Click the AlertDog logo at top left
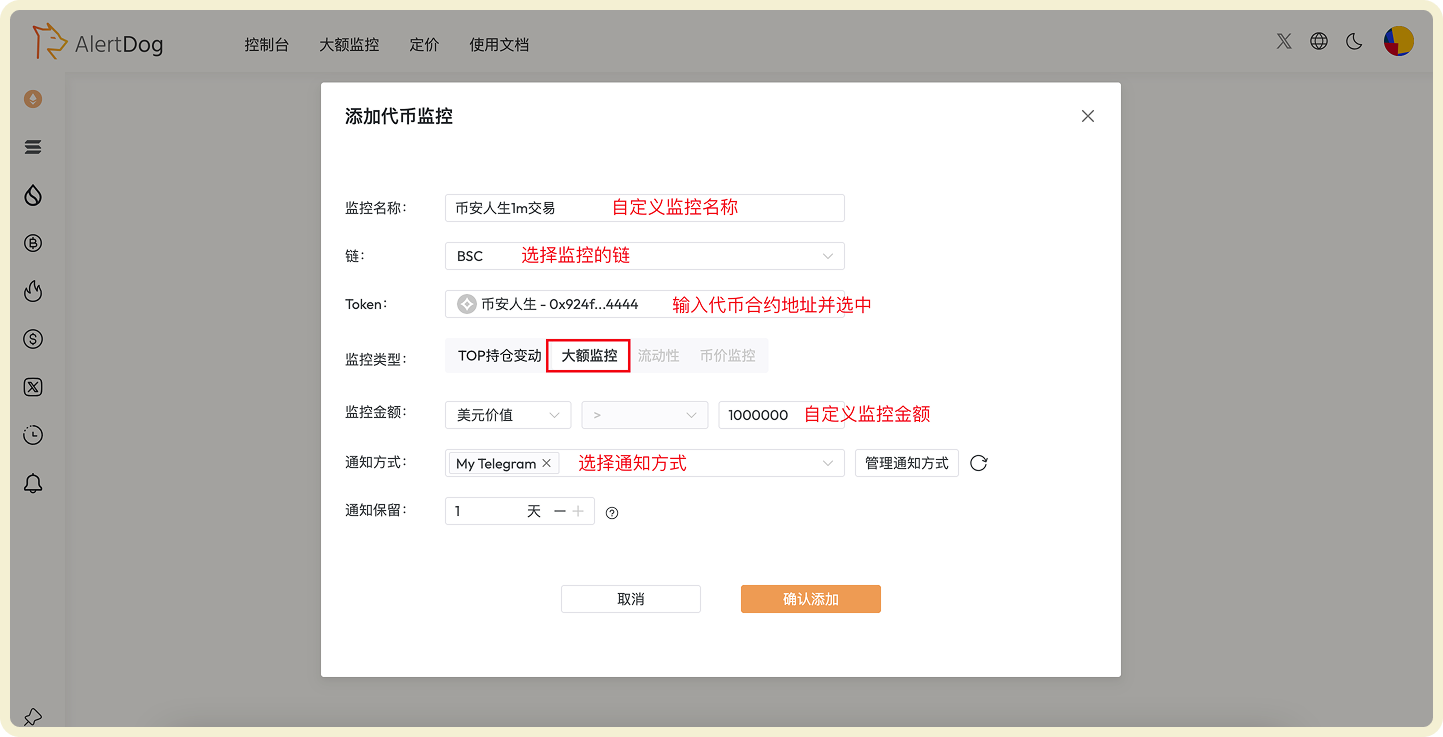This screenshot has height=737, width=1443. click(x=97, y=43)
